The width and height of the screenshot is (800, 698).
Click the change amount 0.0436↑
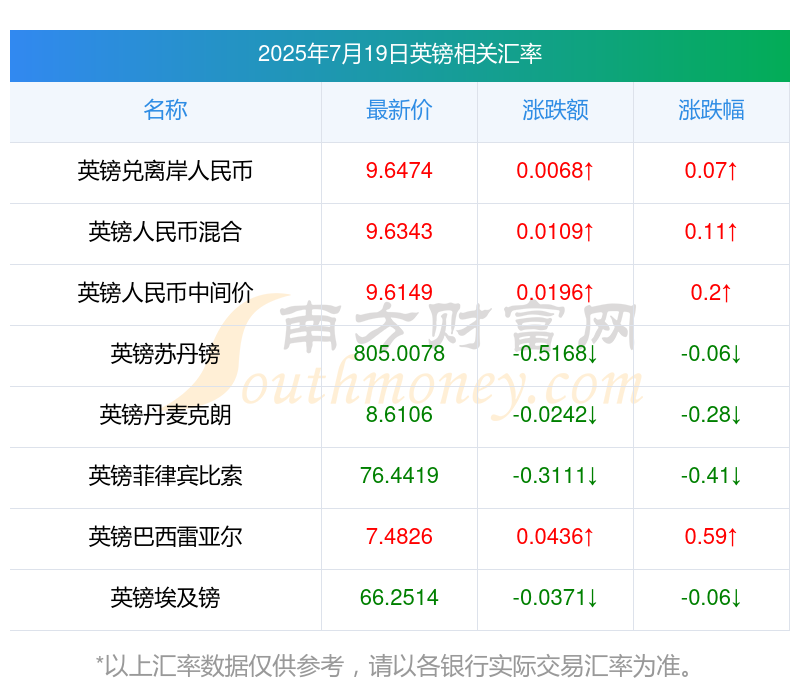pyautogui.click(x=555, y=537)
